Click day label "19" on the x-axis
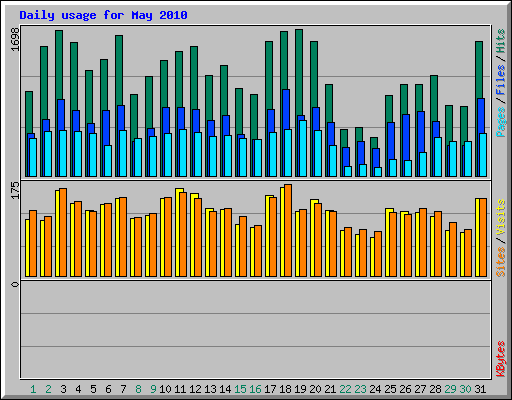The height and width of the screenshot is (400, 512). coord(300,389)
